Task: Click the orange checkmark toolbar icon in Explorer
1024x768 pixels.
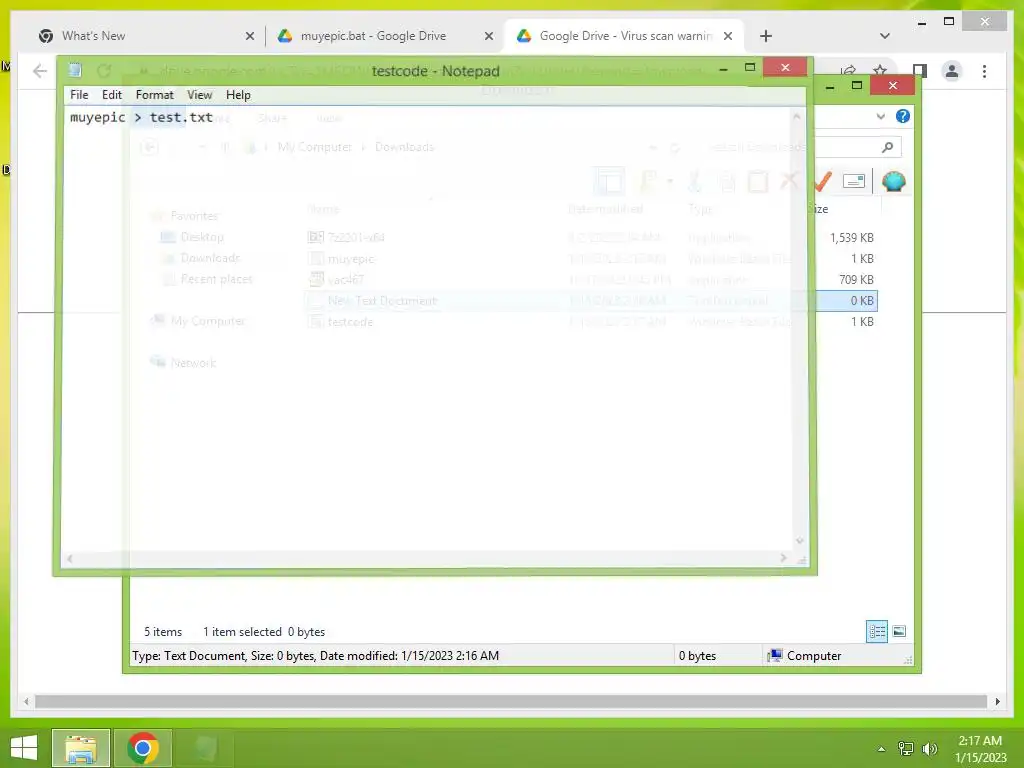Action: (823, 182)
